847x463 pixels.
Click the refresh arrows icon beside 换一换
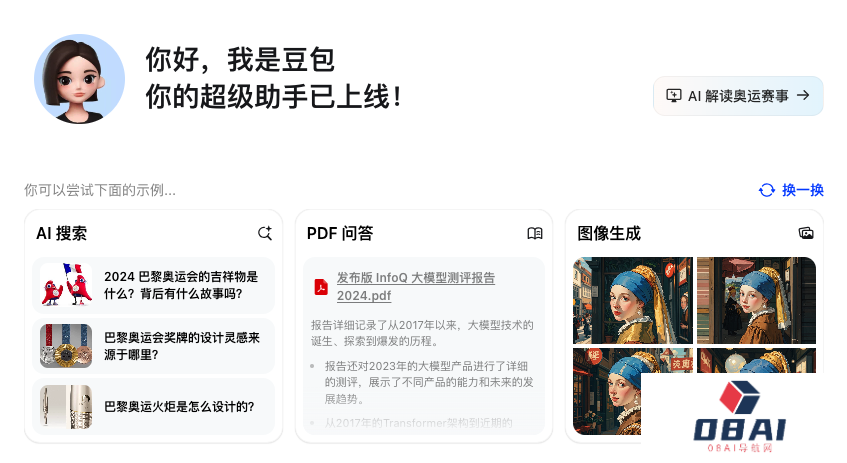[x=767, y=190]
